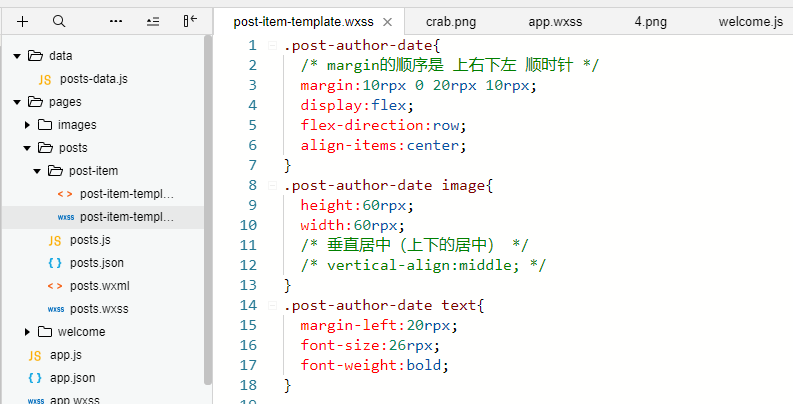The image size is (793, 404).
Task: Click the images folder icon
Action: coord(45,124)
